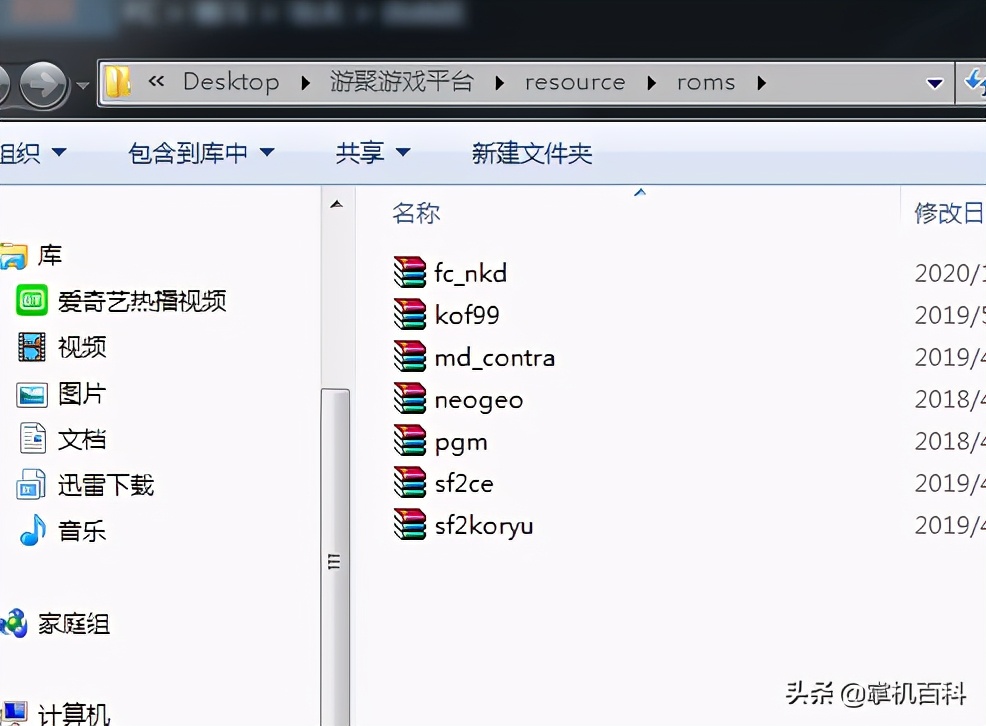Open the 视频 library
The height and width of the screenshot is (726, 986).
pyautogui.click(x=82, y=347)
